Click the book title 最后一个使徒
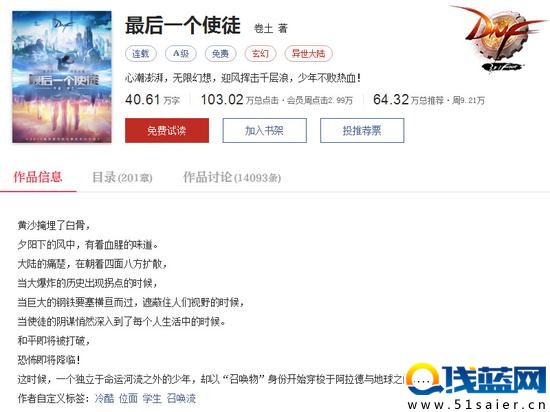 tap(183, 25)
